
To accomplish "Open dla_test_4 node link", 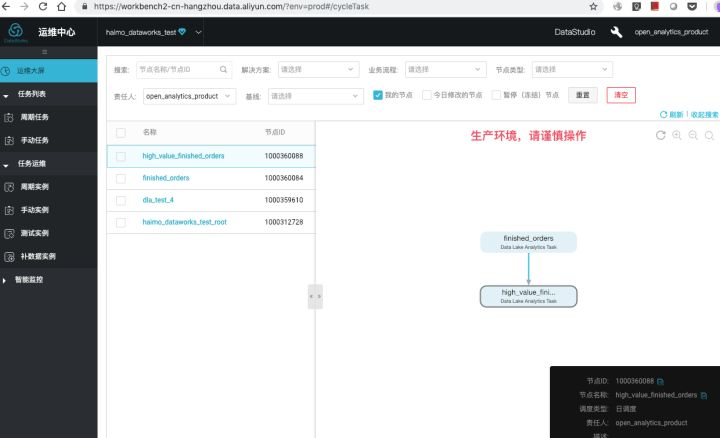I will point(158,200).
